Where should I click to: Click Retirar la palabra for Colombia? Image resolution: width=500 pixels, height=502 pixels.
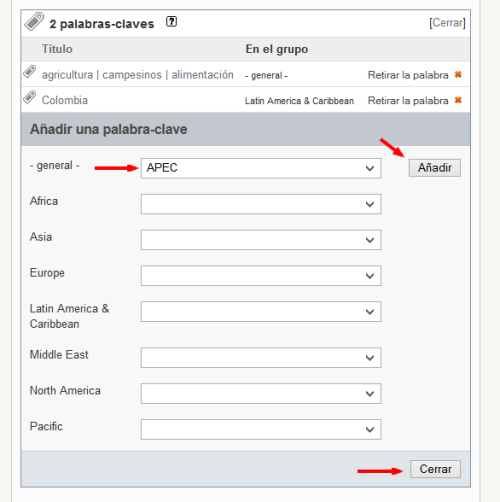click(x=408, y=100)
